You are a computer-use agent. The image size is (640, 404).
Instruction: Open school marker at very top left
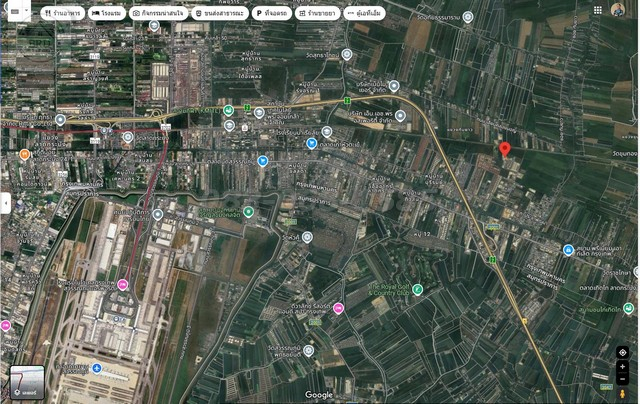click(154, 26)
